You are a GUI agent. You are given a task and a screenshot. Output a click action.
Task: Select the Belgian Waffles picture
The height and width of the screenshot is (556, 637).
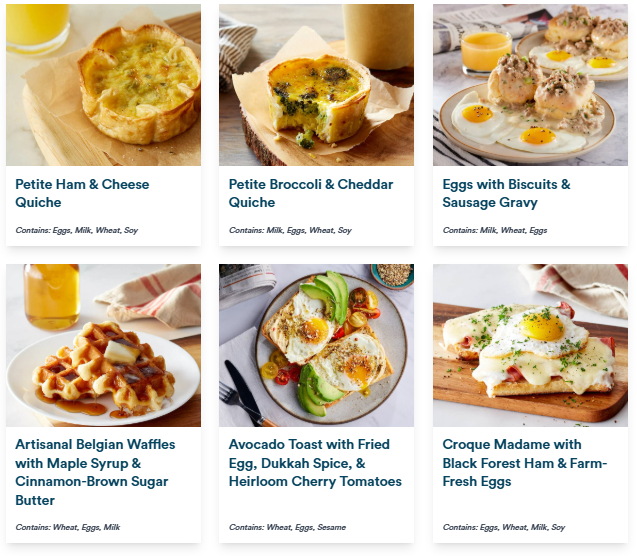pos(103,345)
